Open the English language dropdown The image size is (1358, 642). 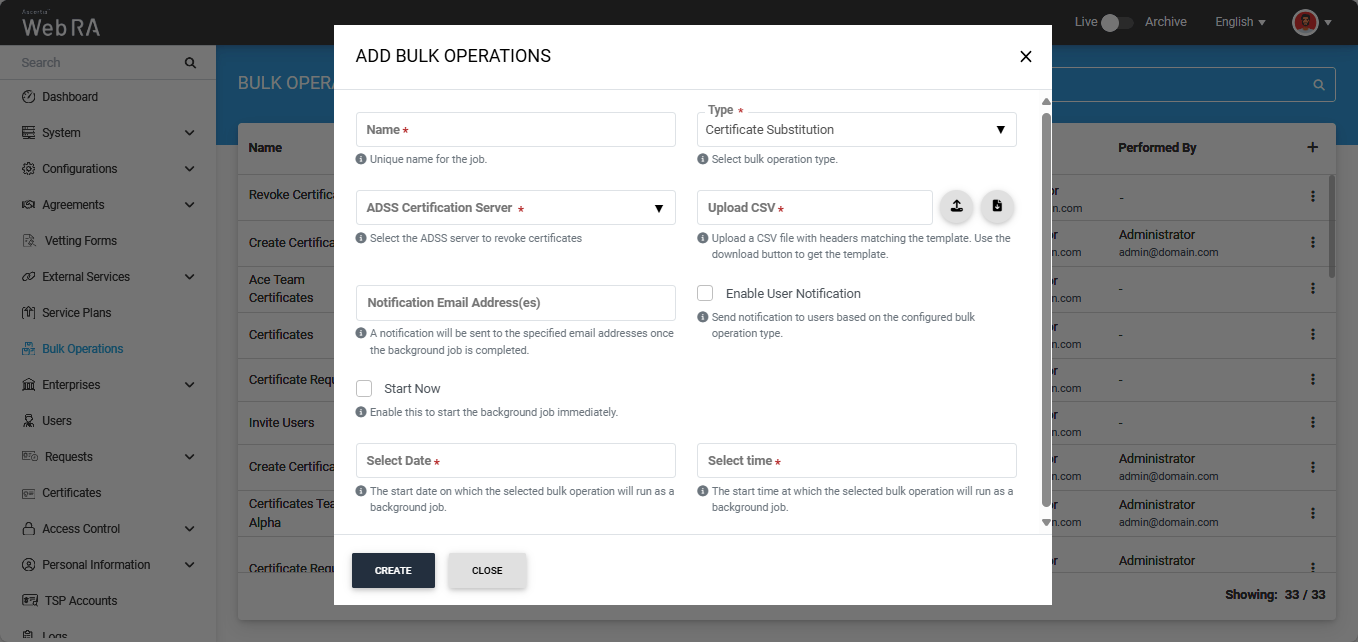pyautogui.click(x=1240, y=22)
